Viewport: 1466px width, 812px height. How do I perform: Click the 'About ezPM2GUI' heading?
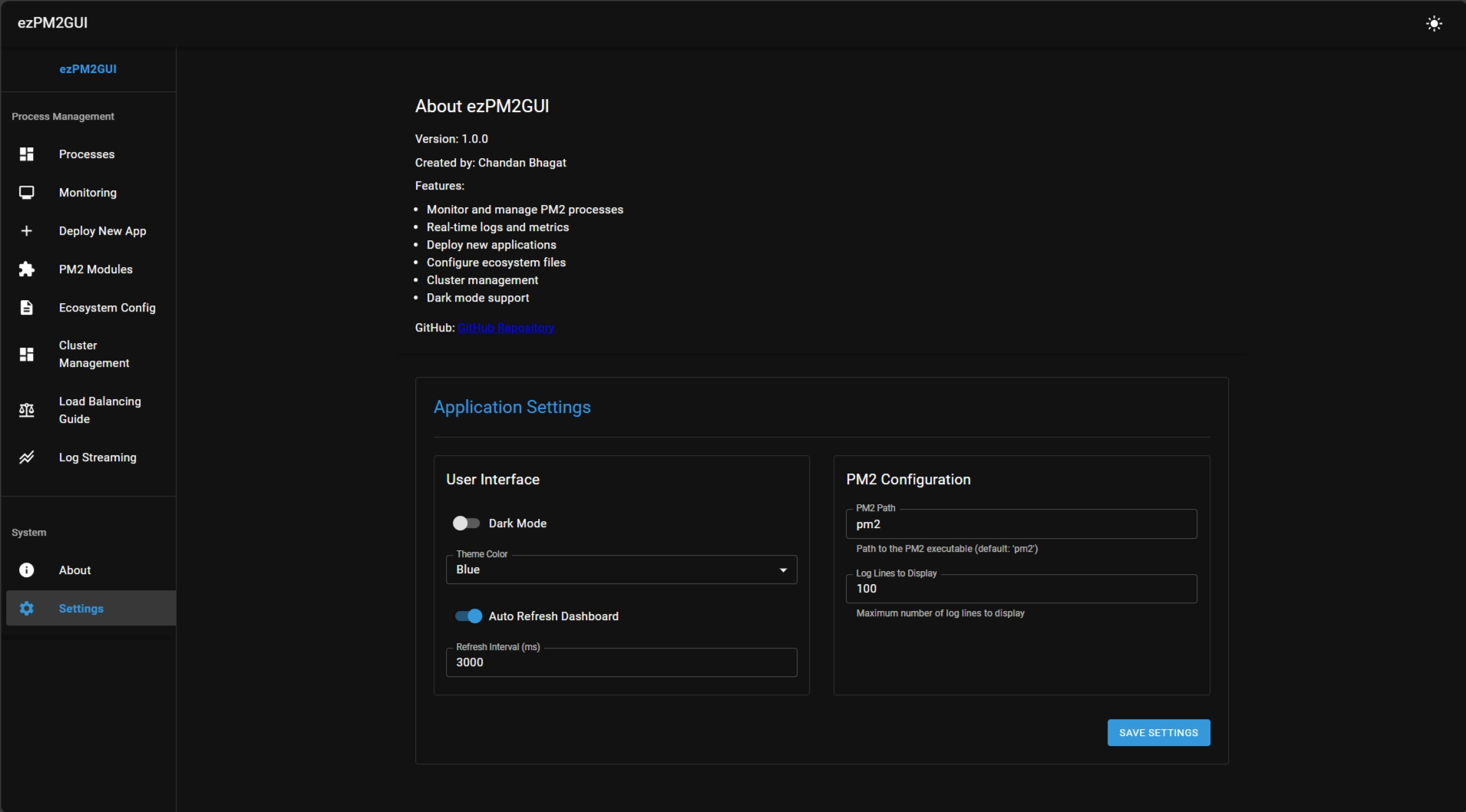(x=482, y=107)
